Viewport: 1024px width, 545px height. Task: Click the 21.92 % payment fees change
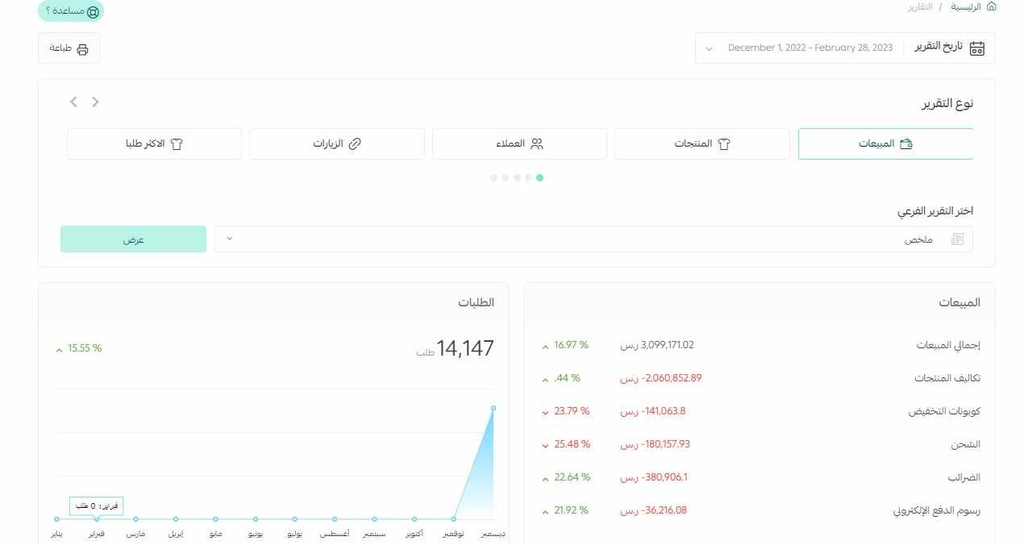pos(571,511)
